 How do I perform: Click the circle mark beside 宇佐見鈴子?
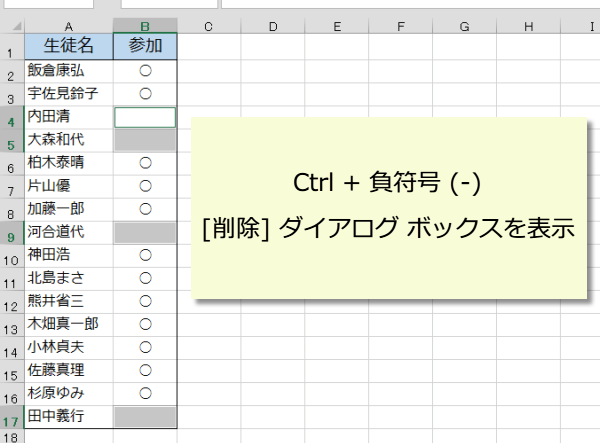[x=145, y=94]
